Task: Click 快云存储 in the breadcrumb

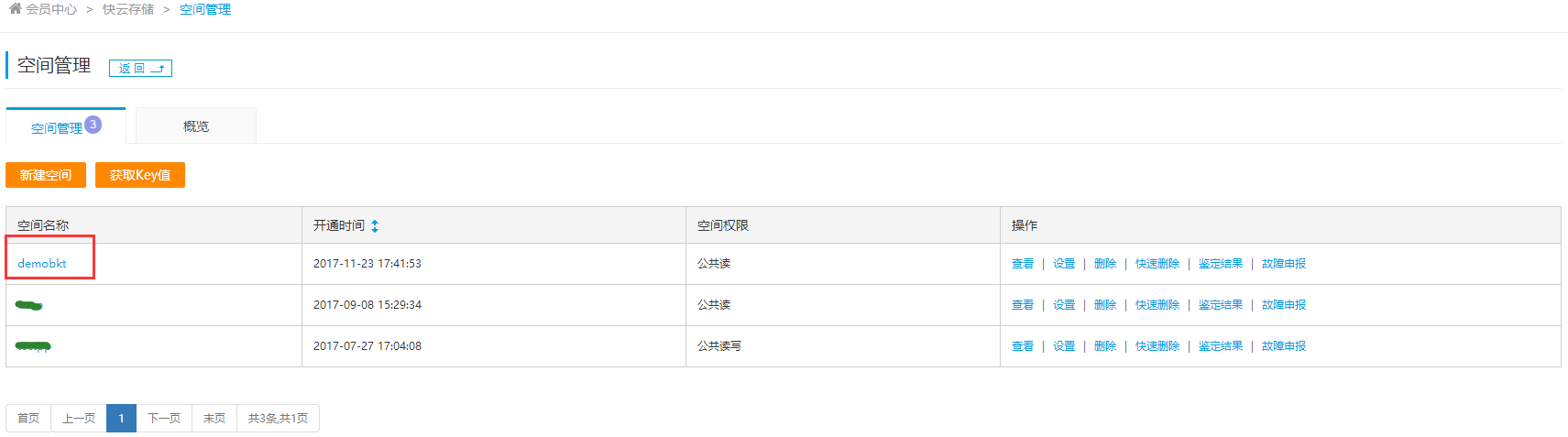Action: coord(128,9)
